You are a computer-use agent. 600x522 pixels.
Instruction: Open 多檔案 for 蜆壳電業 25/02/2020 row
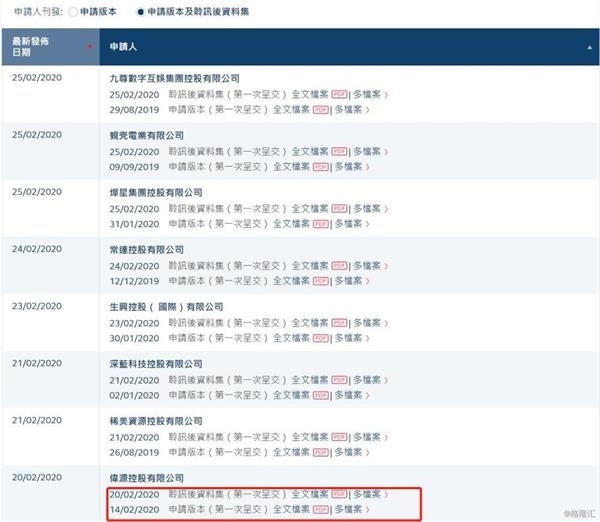[367, 152]
